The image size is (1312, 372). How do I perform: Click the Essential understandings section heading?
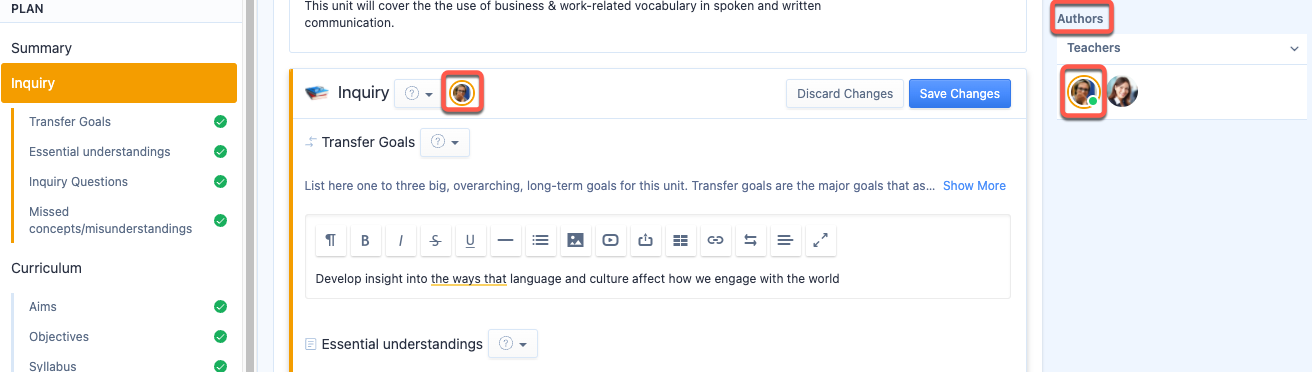point(402,344)
